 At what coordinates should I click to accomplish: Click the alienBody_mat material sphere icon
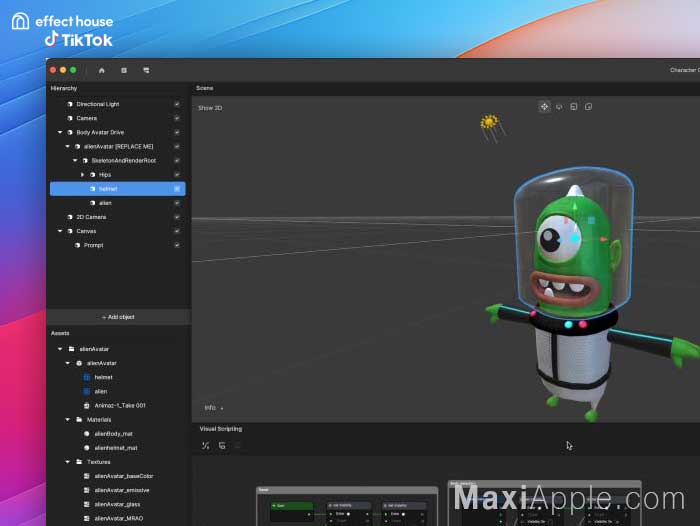pyautogui.click(x=87, y=434)
